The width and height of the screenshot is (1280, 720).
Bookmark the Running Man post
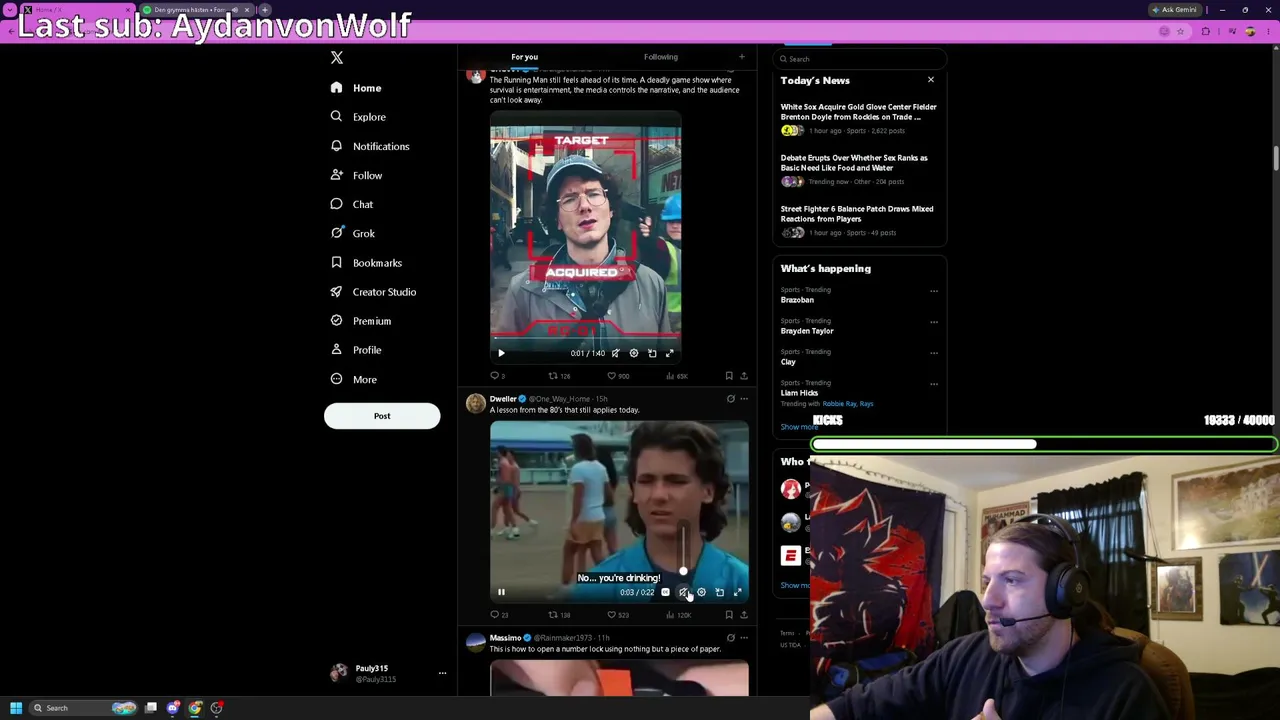click(729, 376)
